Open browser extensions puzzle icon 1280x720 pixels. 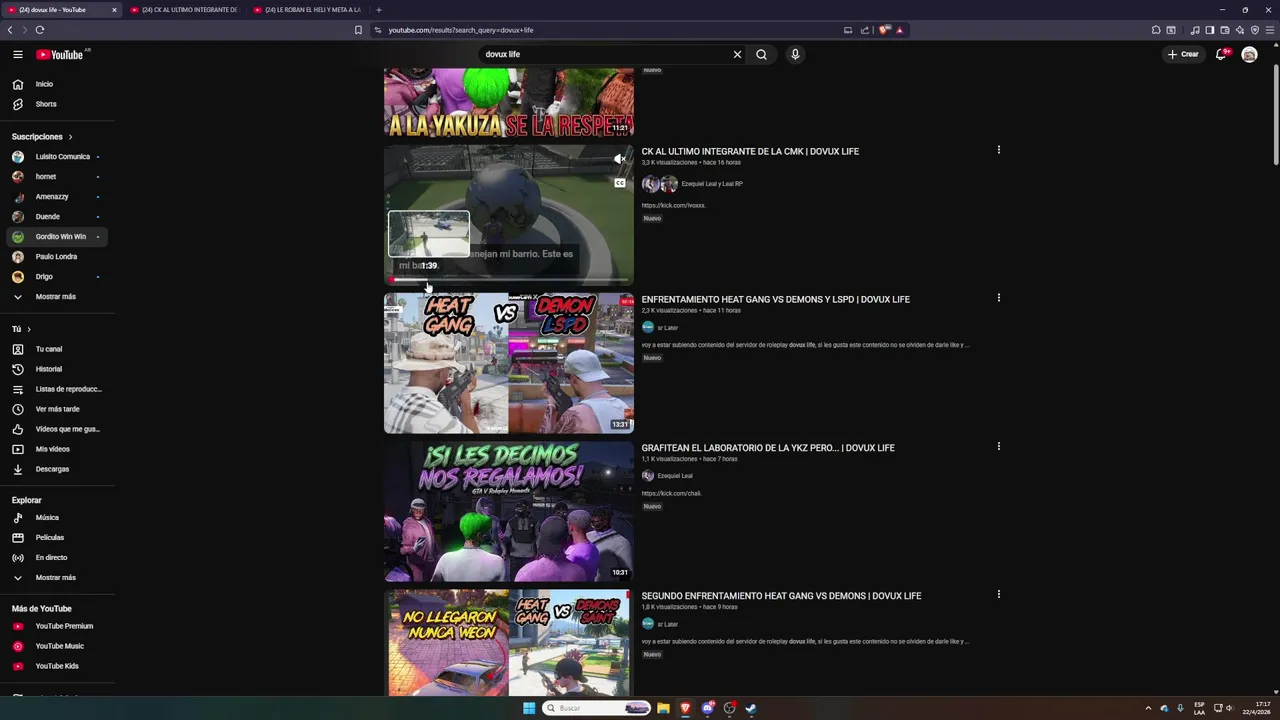(1156, 30)
